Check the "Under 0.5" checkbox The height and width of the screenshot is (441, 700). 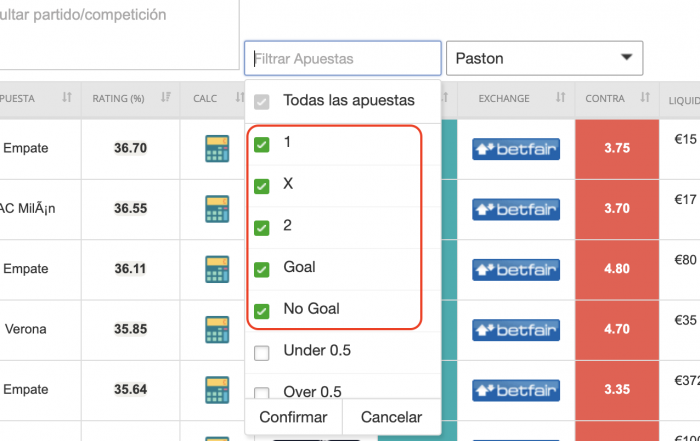(262, 353)
